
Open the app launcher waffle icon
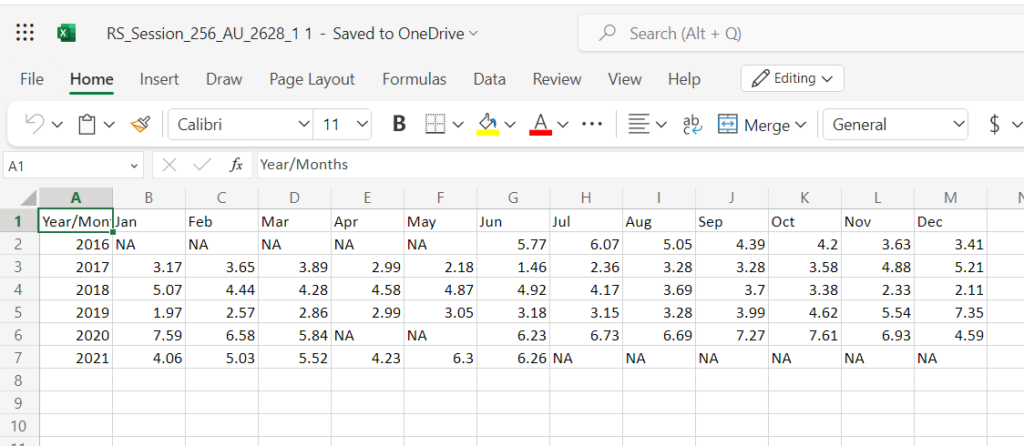point(25,33)
